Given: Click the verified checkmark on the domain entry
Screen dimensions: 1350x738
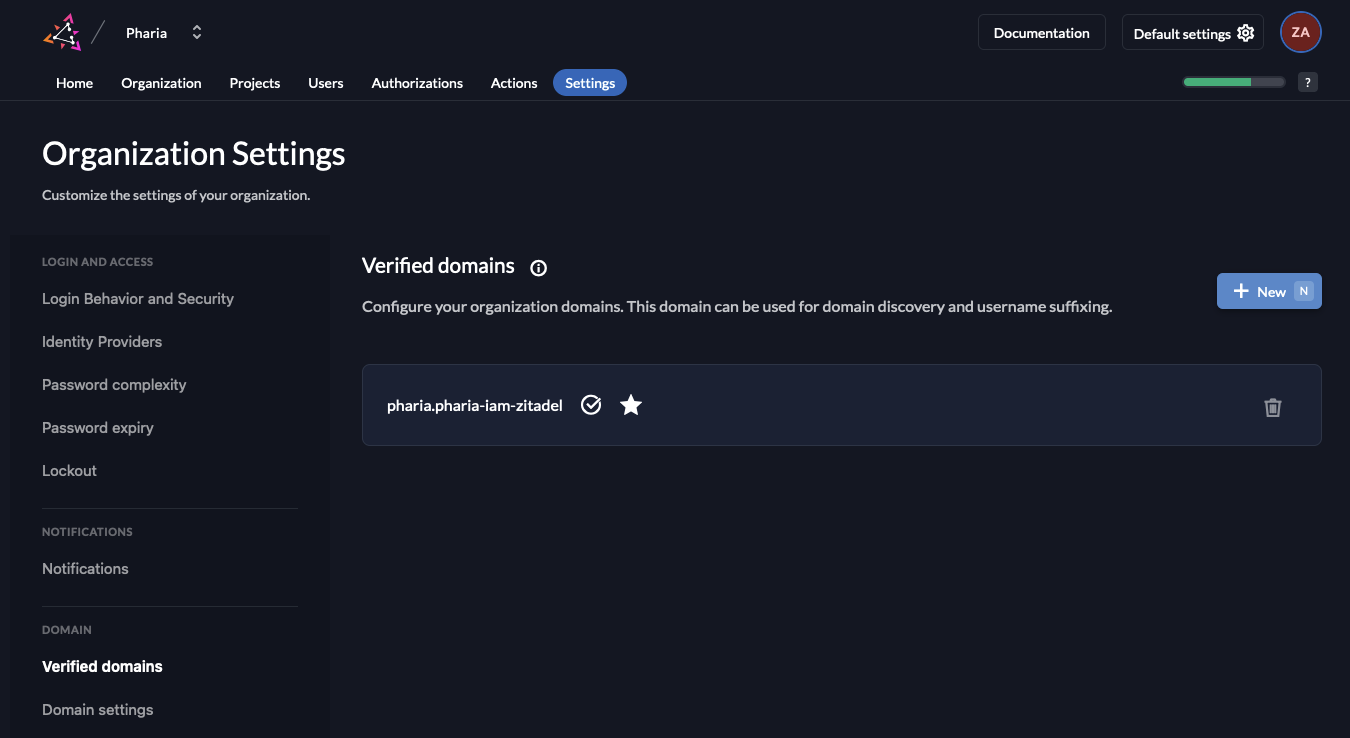Looking at the screenshot, I should [590, 404].
